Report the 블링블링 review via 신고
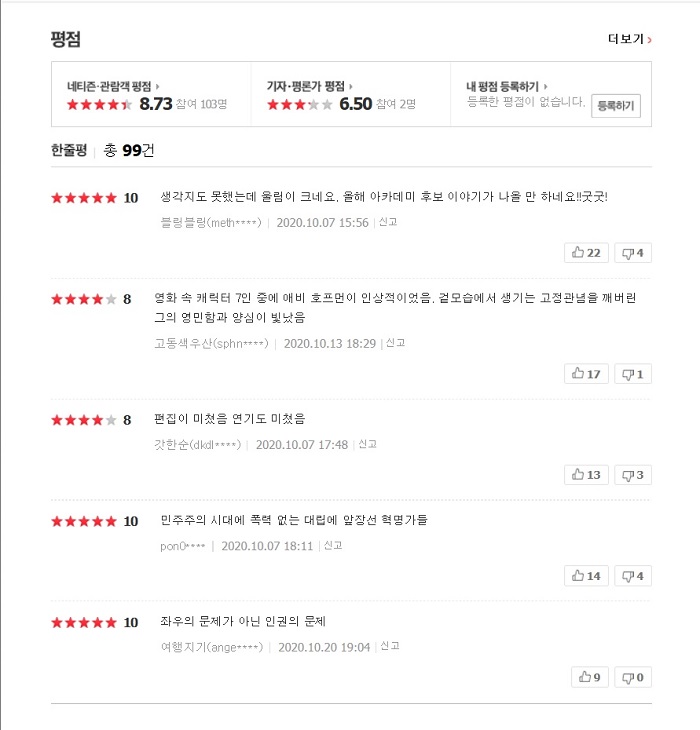Screen dimensions: 700x730 [x=388, y=222]
